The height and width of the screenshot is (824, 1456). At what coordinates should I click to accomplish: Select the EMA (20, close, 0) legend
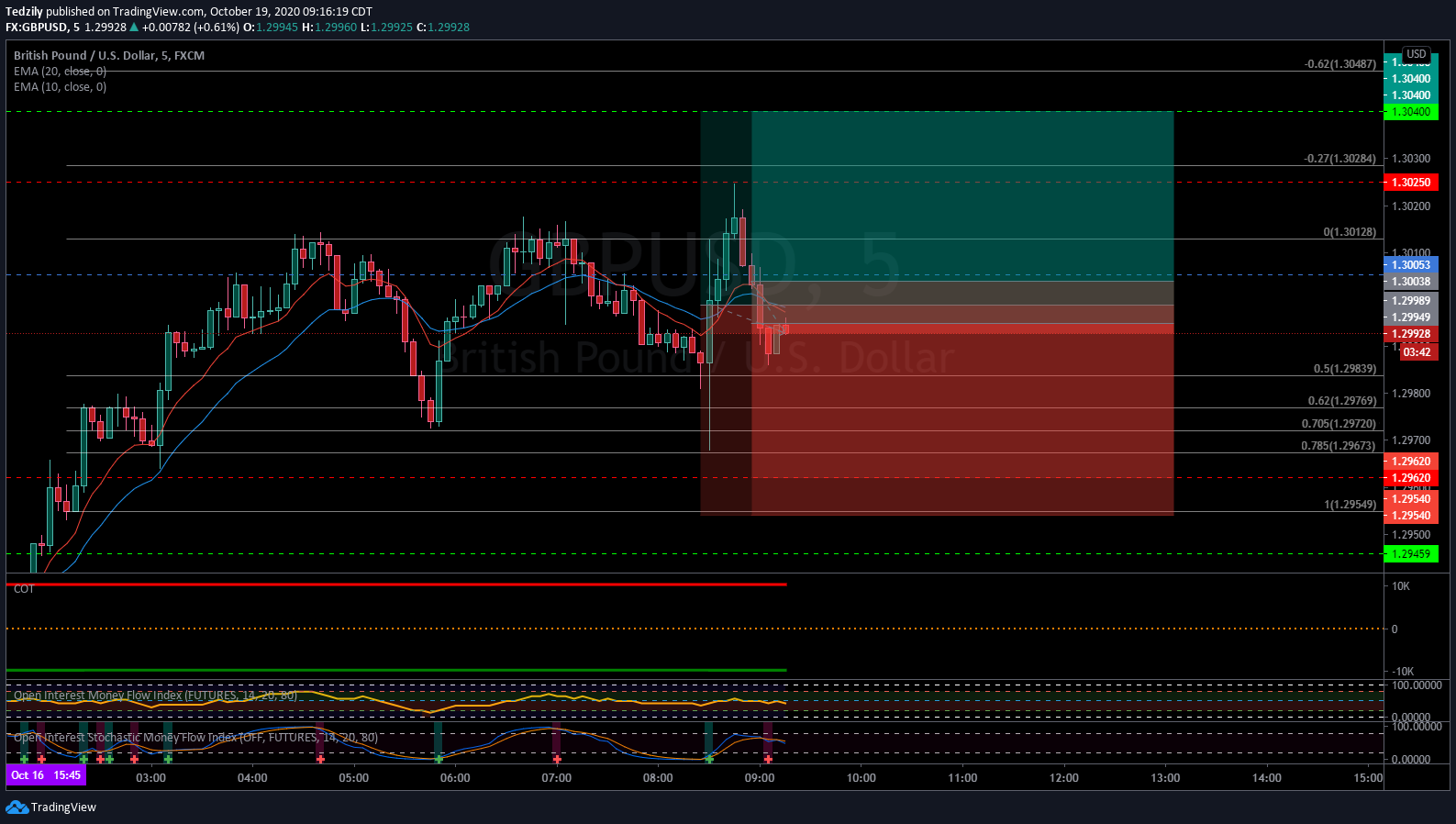click(x=60, y=72)
